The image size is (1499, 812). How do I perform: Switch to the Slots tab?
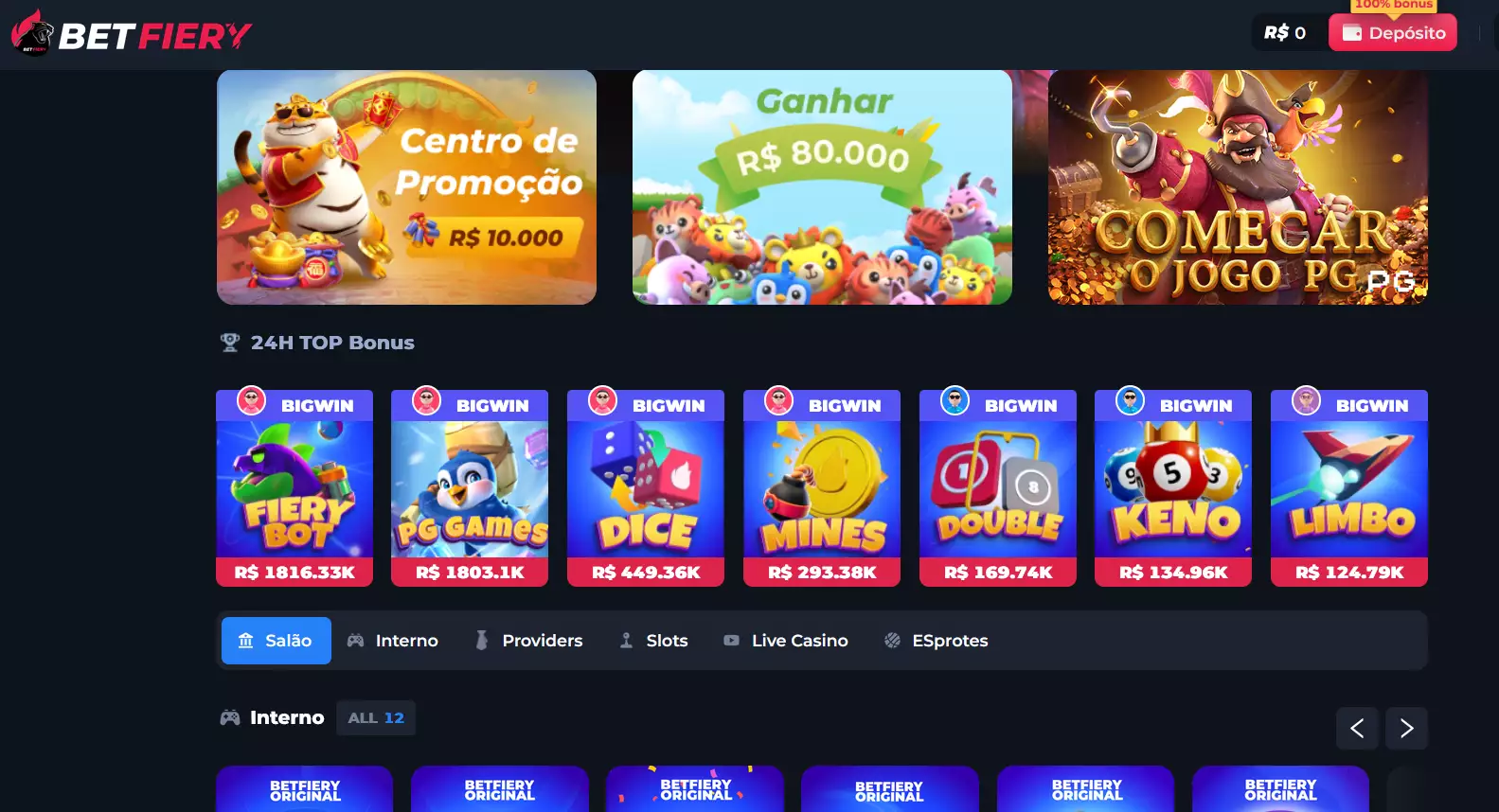[x=653, y=641]
